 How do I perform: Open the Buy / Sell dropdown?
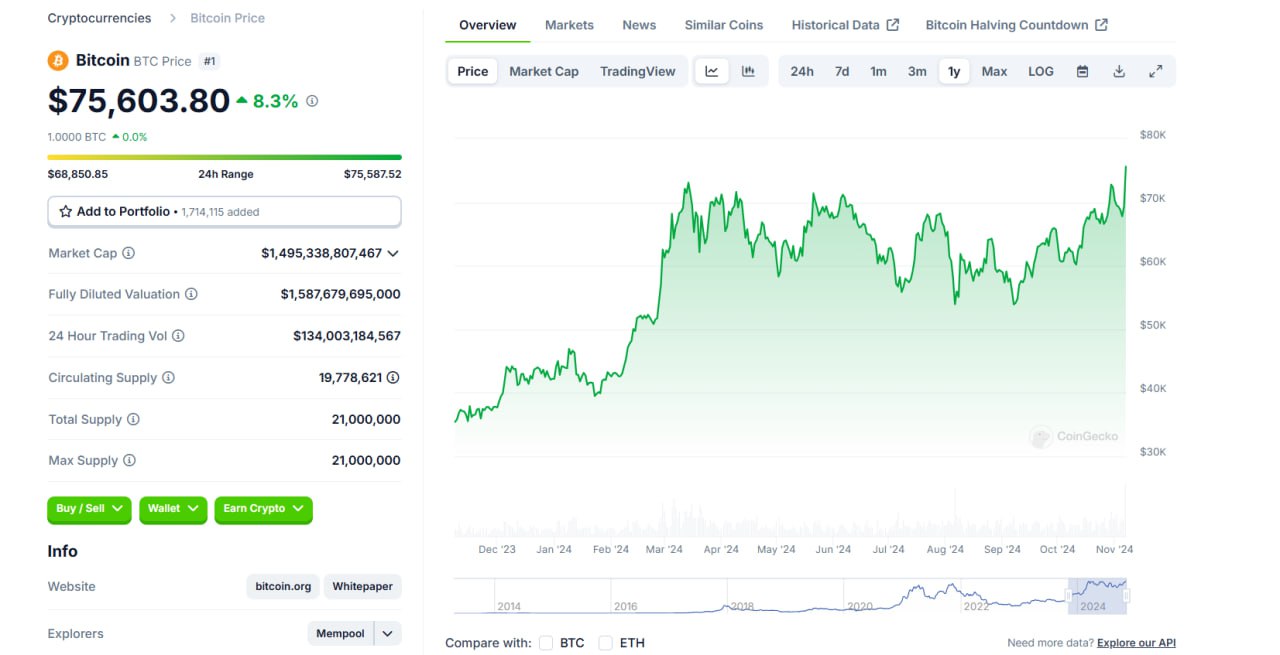point(89,509)
